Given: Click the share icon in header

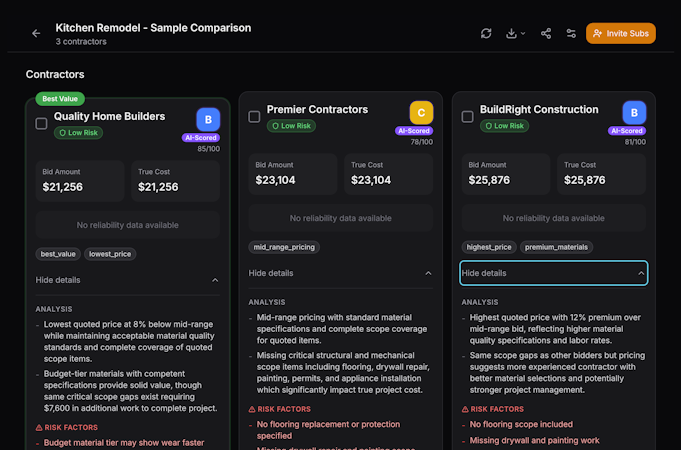Looking at the screenshot, I should click(x=546, y=33).
